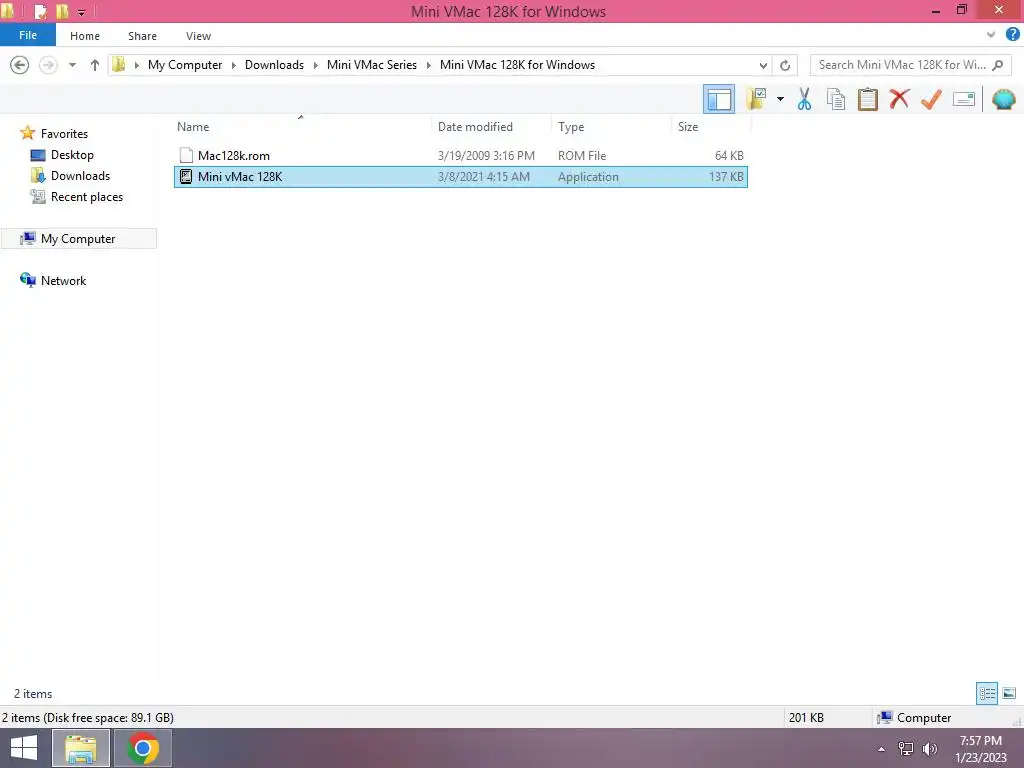Click the Mini vMac 128K application icon
The height and width of the screenshot is (768, 1024).
click(186, 176)
